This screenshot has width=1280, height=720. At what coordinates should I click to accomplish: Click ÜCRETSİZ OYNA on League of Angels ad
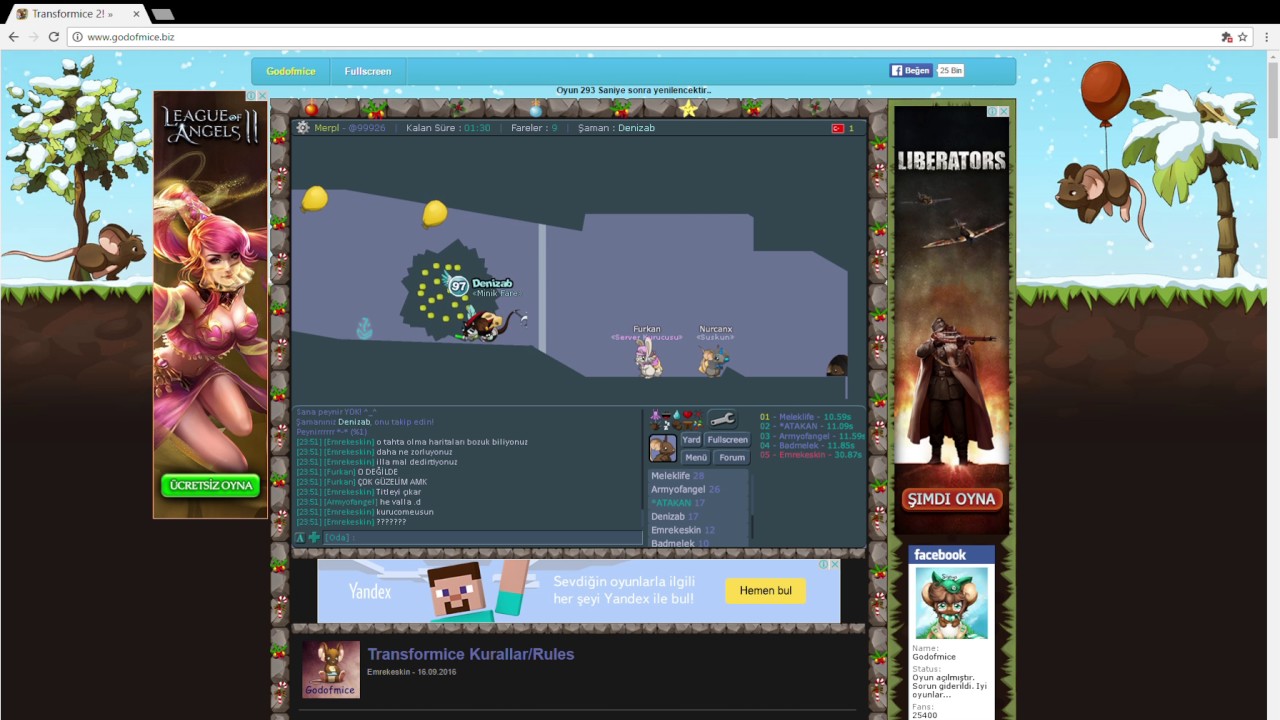210,485
